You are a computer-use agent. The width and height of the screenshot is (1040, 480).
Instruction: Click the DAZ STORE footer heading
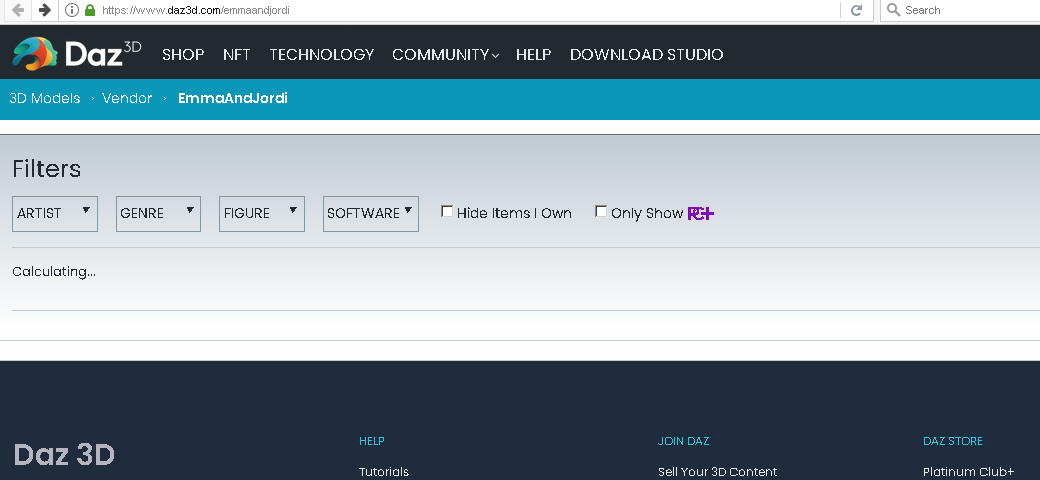(x=952, y=441)
